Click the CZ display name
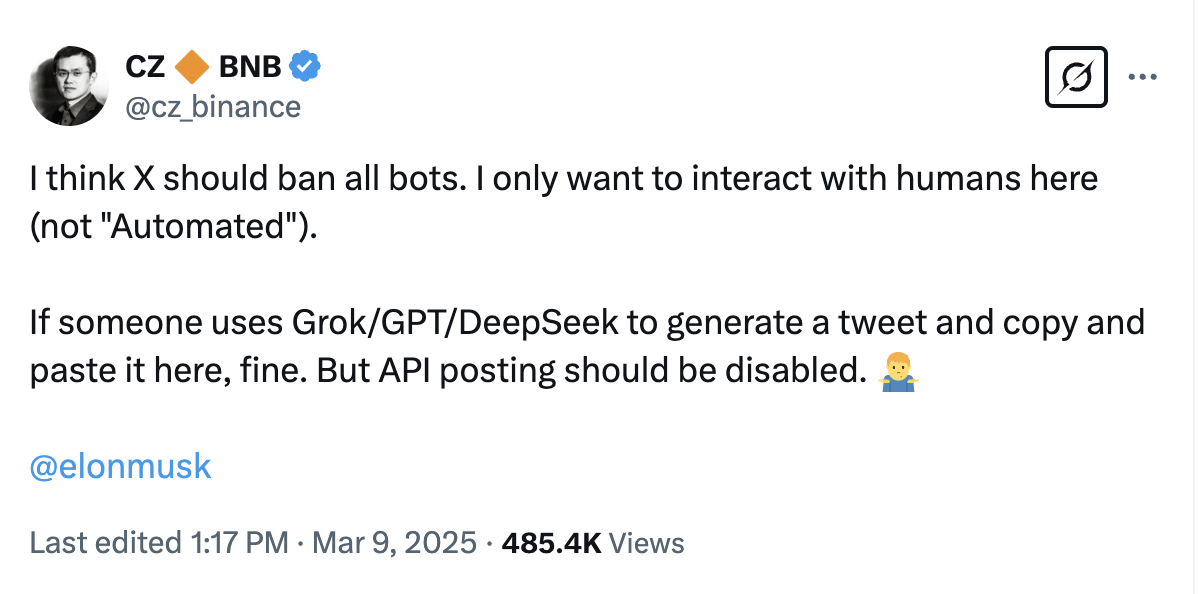Image resolution: width=1198 pixels, height=594 pixels. coord(145,67)
